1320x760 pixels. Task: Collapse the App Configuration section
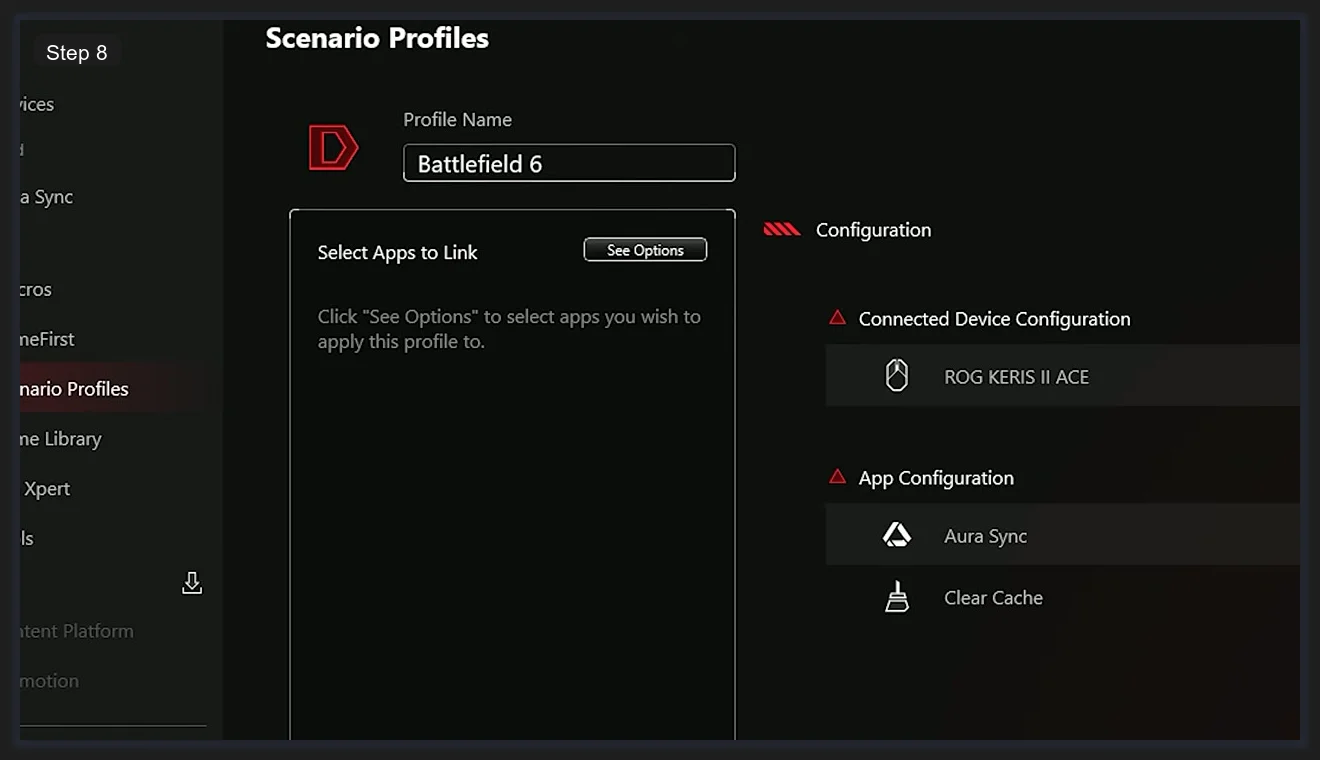[x=935, y=477]
